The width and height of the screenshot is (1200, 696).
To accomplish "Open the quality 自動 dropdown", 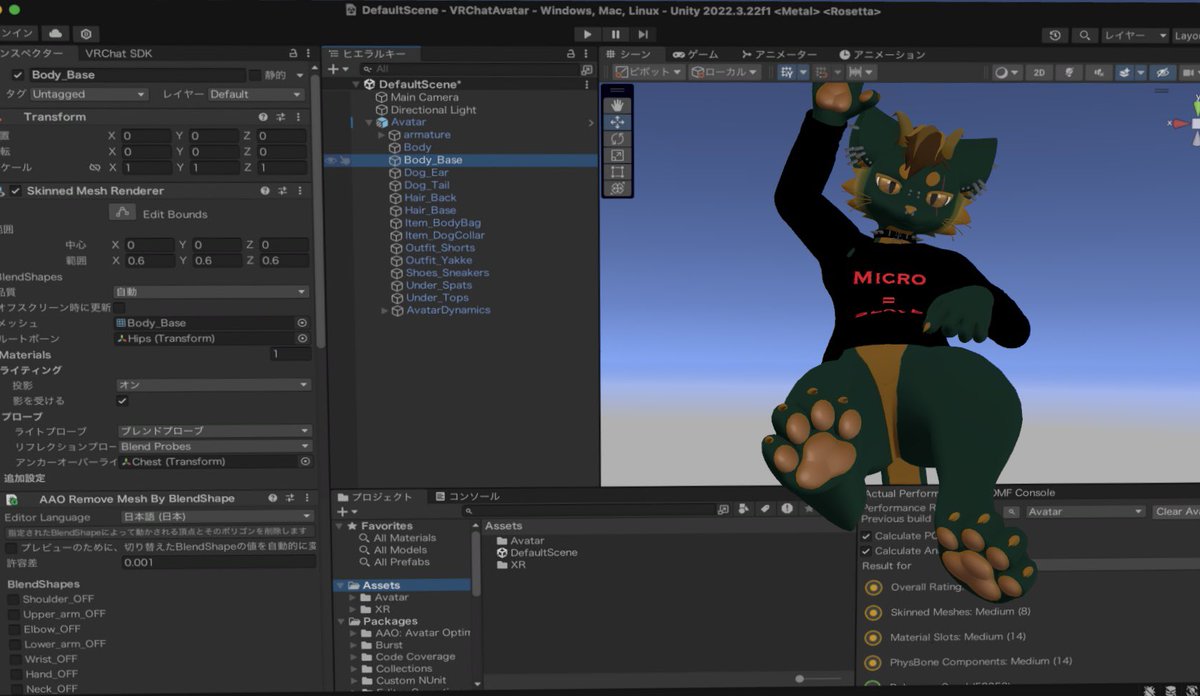I will tap(211, 292).
